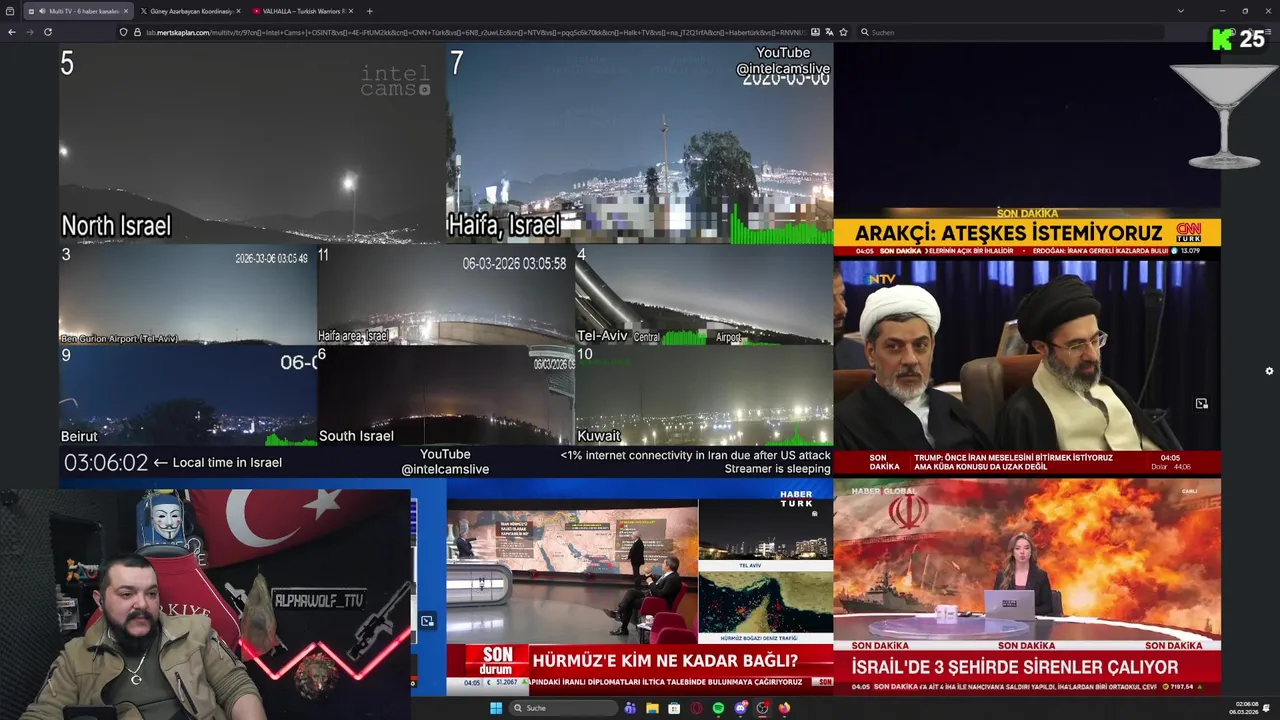Switch to the Multi TV browser tab
The height and width of the screenshot is (720, 1280).
point(80,11)
